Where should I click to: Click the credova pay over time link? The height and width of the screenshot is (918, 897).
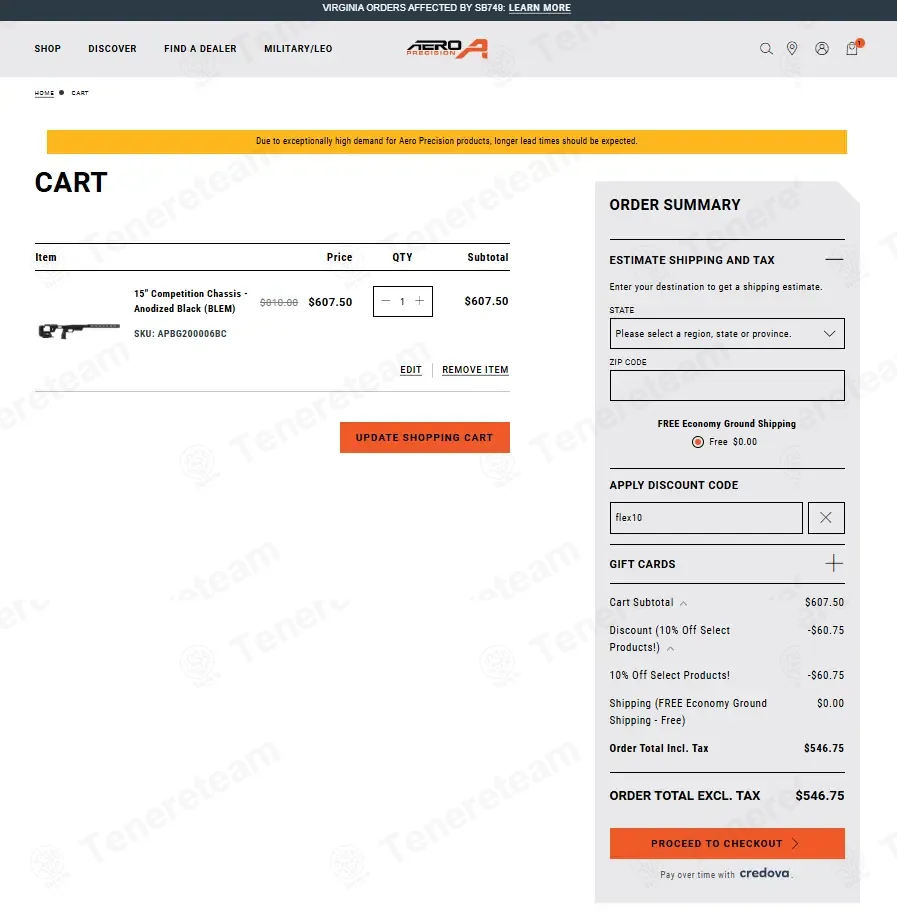coord(764,874)
